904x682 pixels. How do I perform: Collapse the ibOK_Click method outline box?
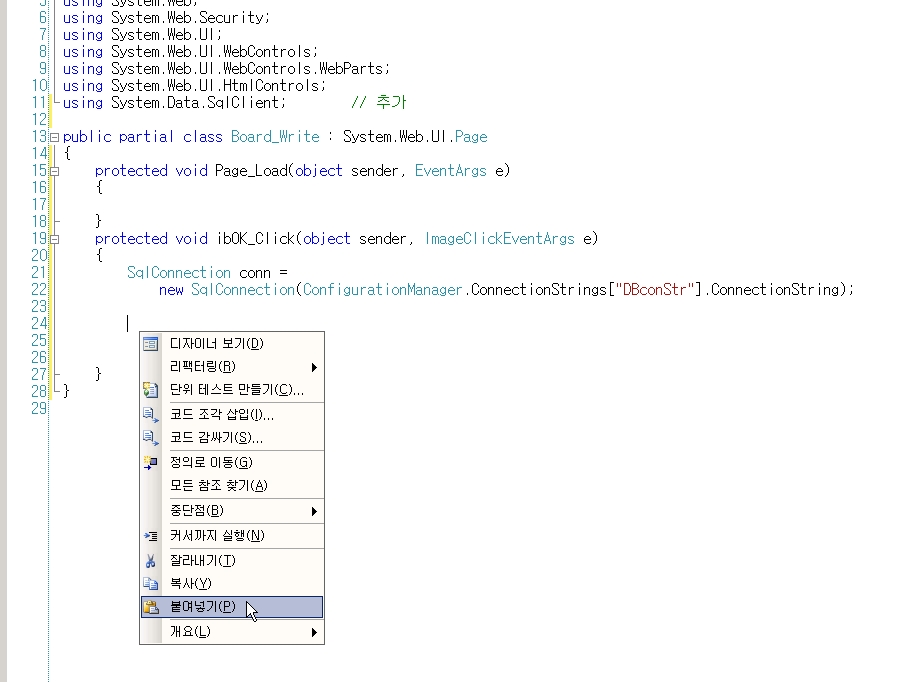coord(55,239)
